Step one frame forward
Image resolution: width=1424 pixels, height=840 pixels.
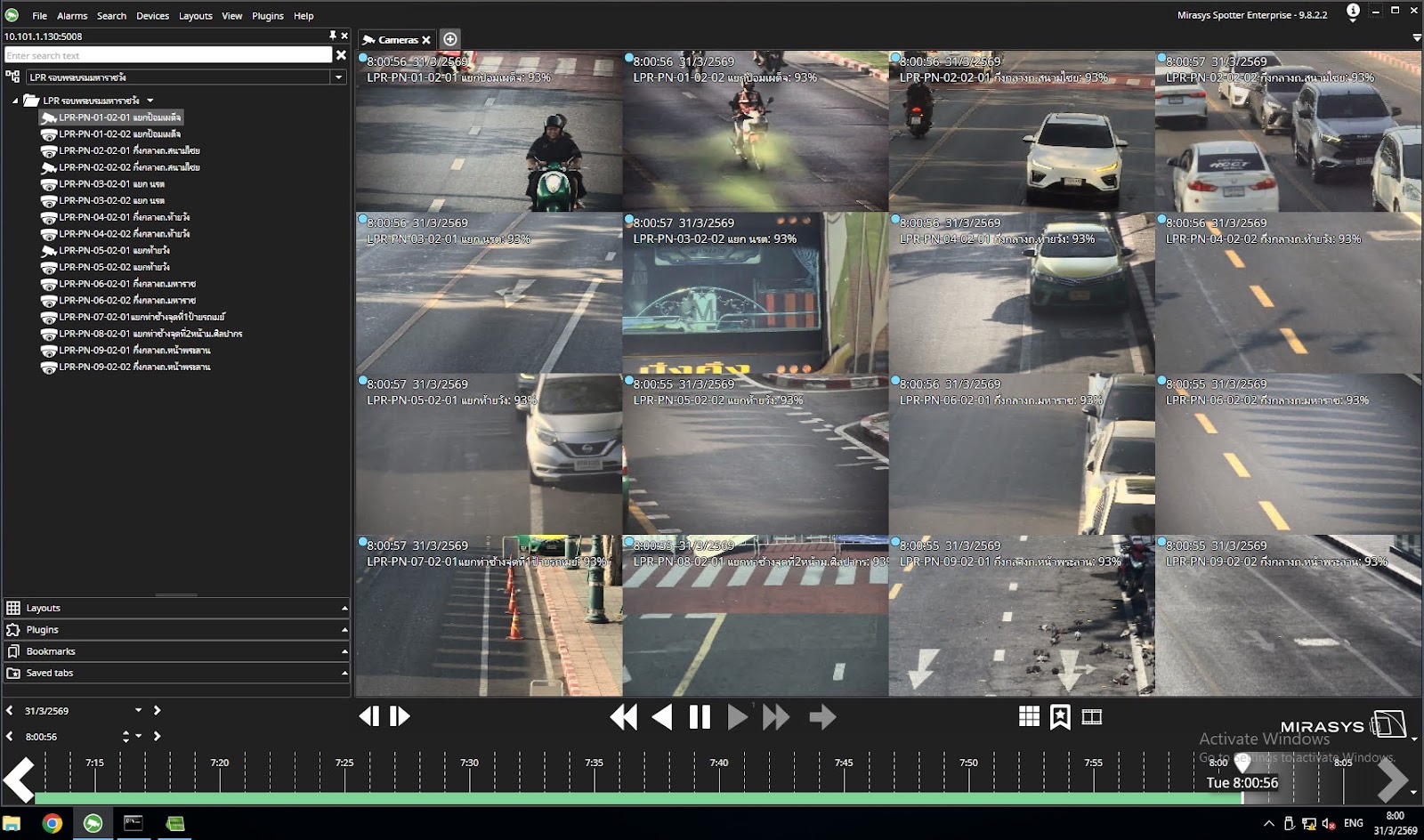pos(400,716)
